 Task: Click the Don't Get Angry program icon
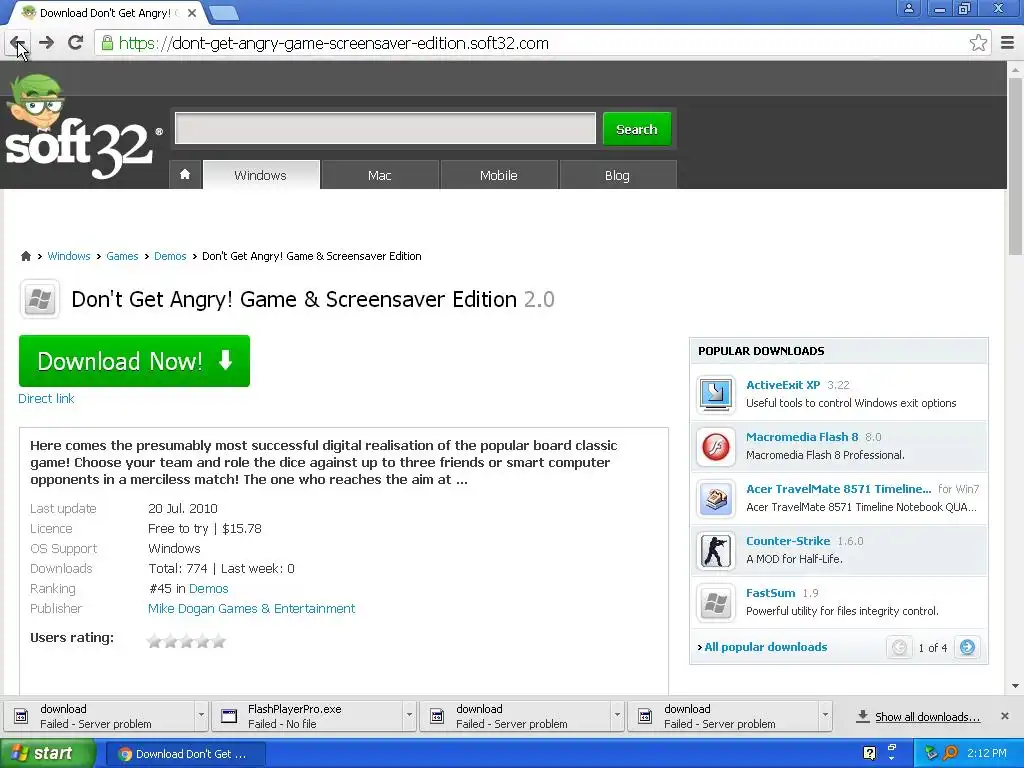[x=40, y=299]
